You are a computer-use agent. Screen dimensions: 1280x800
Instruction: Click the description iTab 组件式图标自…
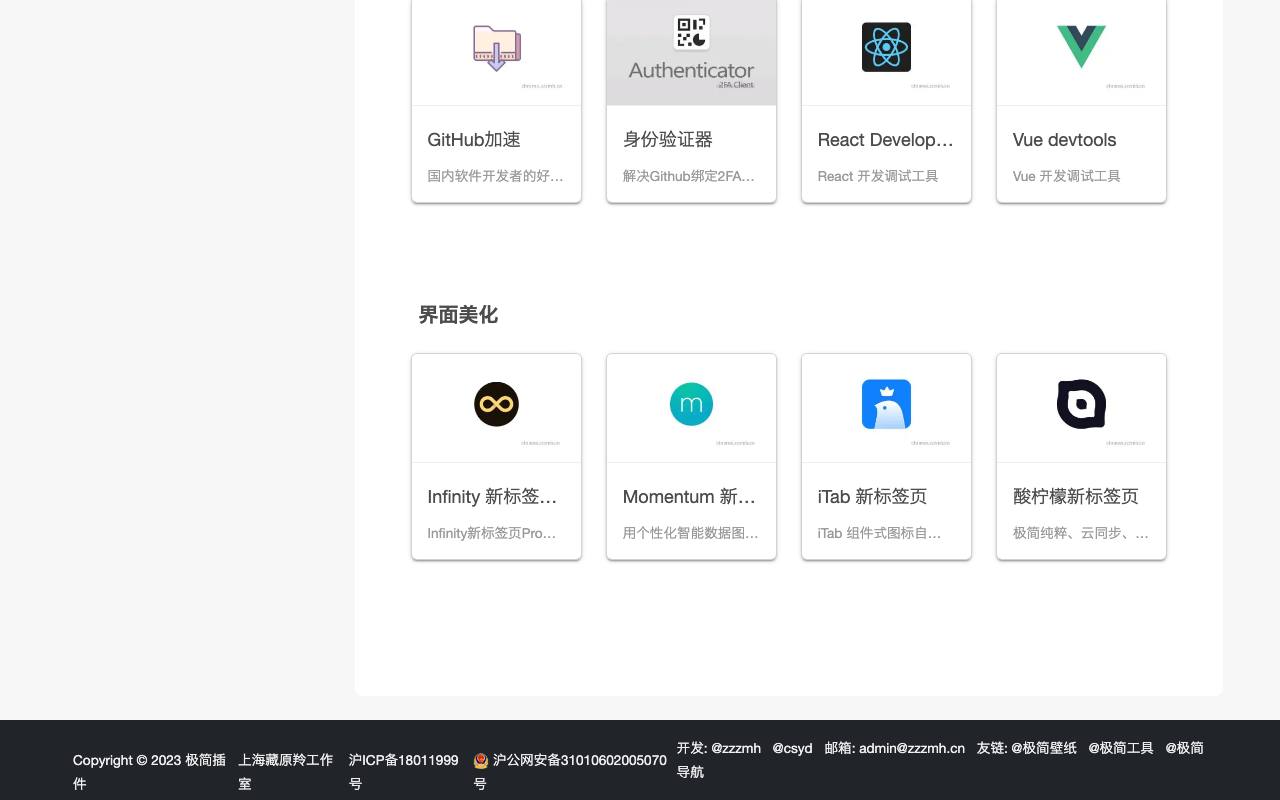(x=879, y=533)
